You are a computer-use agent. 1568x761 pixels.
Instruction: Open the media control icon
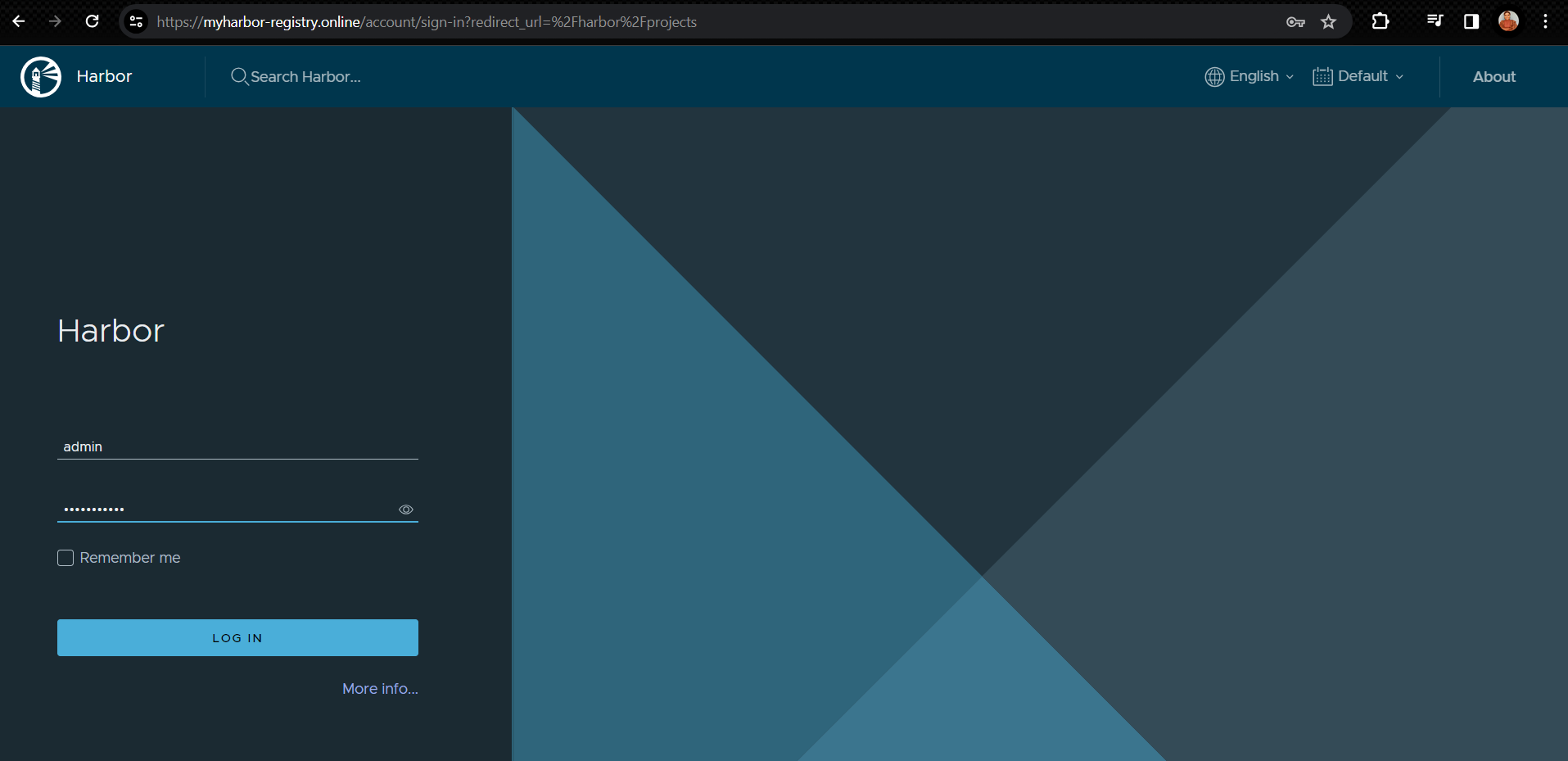coord(1435,21)
